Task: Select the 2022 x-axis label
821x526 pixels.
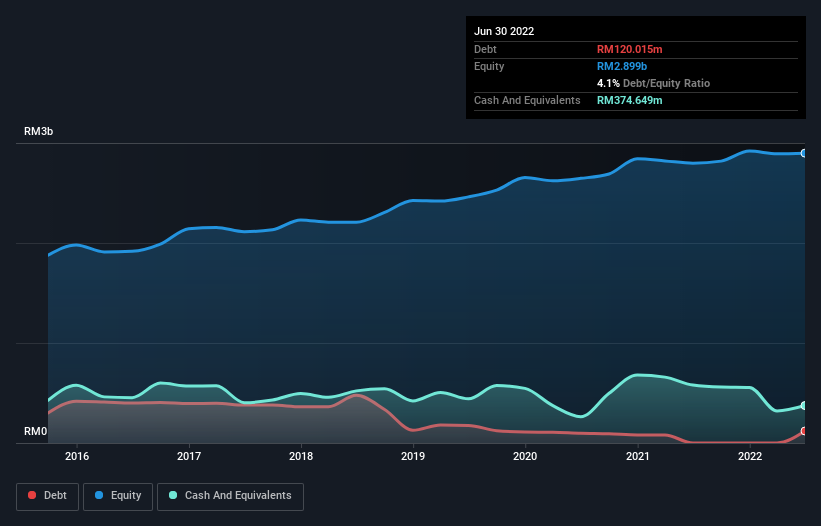Action: click(750, 457)
